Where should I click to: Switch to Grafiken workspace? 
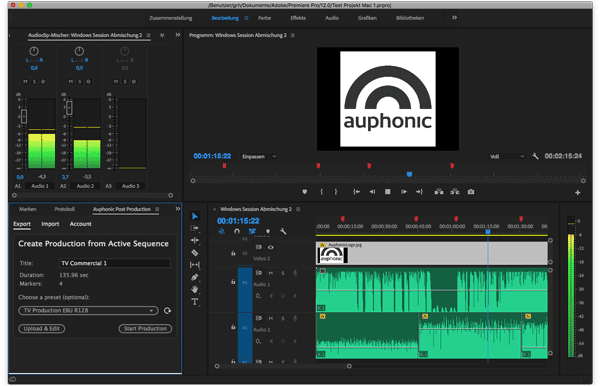[367, 18]
